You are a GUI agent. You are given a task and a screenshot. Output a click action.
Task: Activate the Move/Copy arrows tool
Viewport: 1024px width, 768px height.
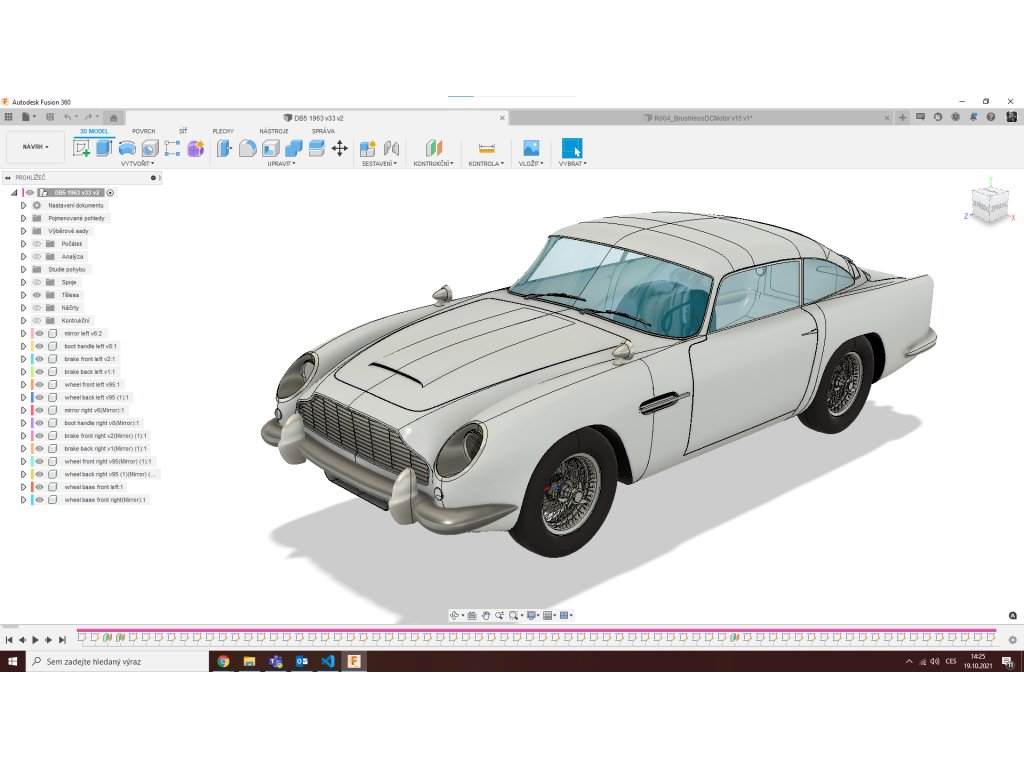[340, 148]
